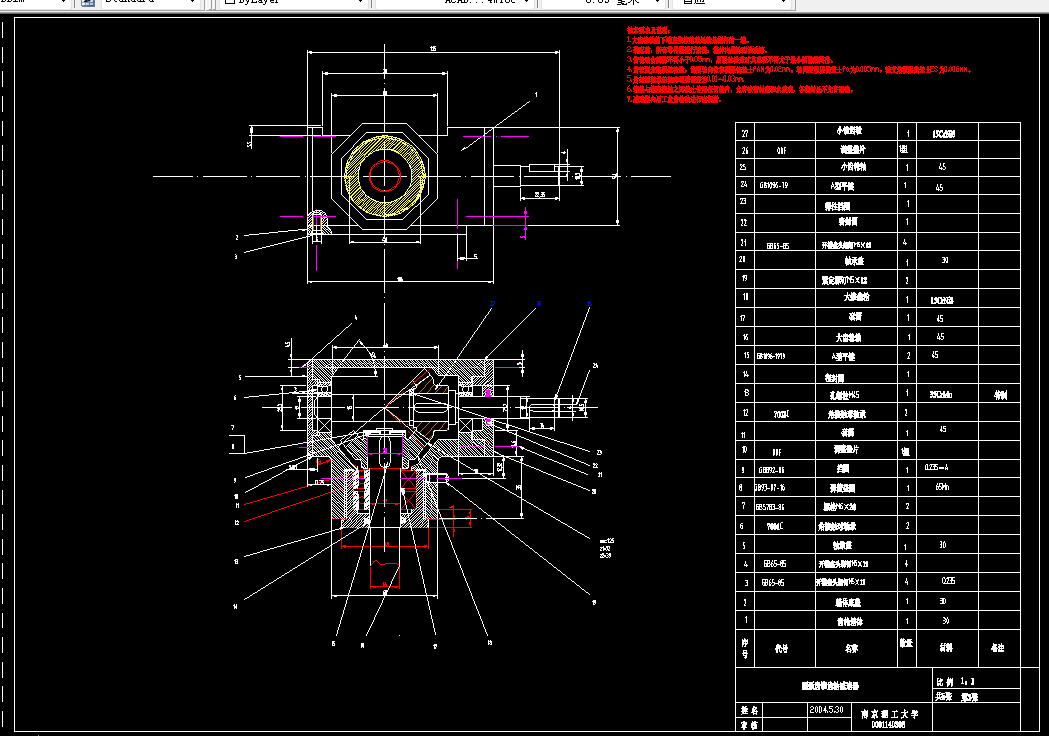Click the 南京理工大学 title block cell
The image size is (1049, 736).
pyautogui.click(x=890, y=717)
